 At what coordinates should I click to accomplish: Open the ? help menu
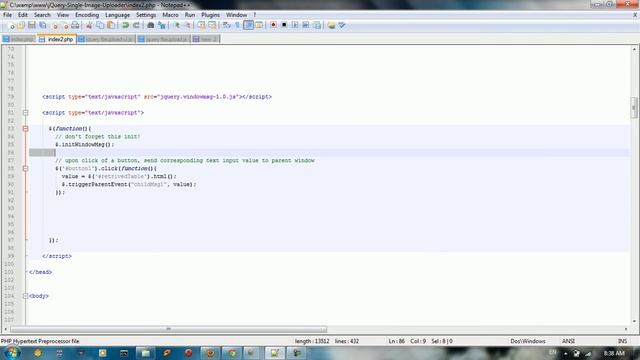pos(255,15)
